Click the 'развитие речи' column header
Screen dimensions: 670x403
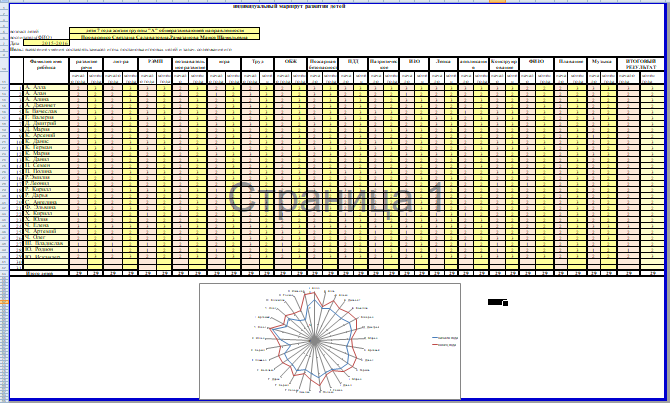coord(87,63)
